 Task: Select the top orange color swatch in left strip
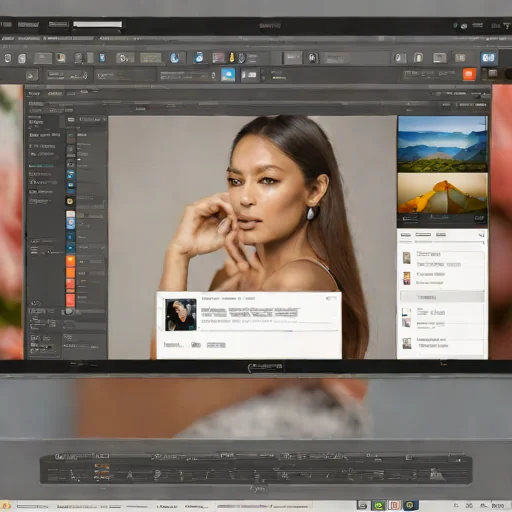coord(70,260)
